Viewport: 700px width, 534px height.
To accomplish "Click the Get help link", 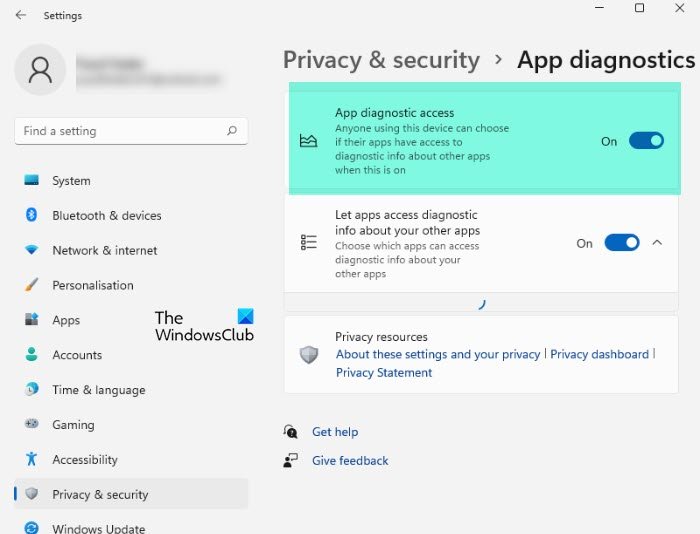I will (x=335, y=432).
